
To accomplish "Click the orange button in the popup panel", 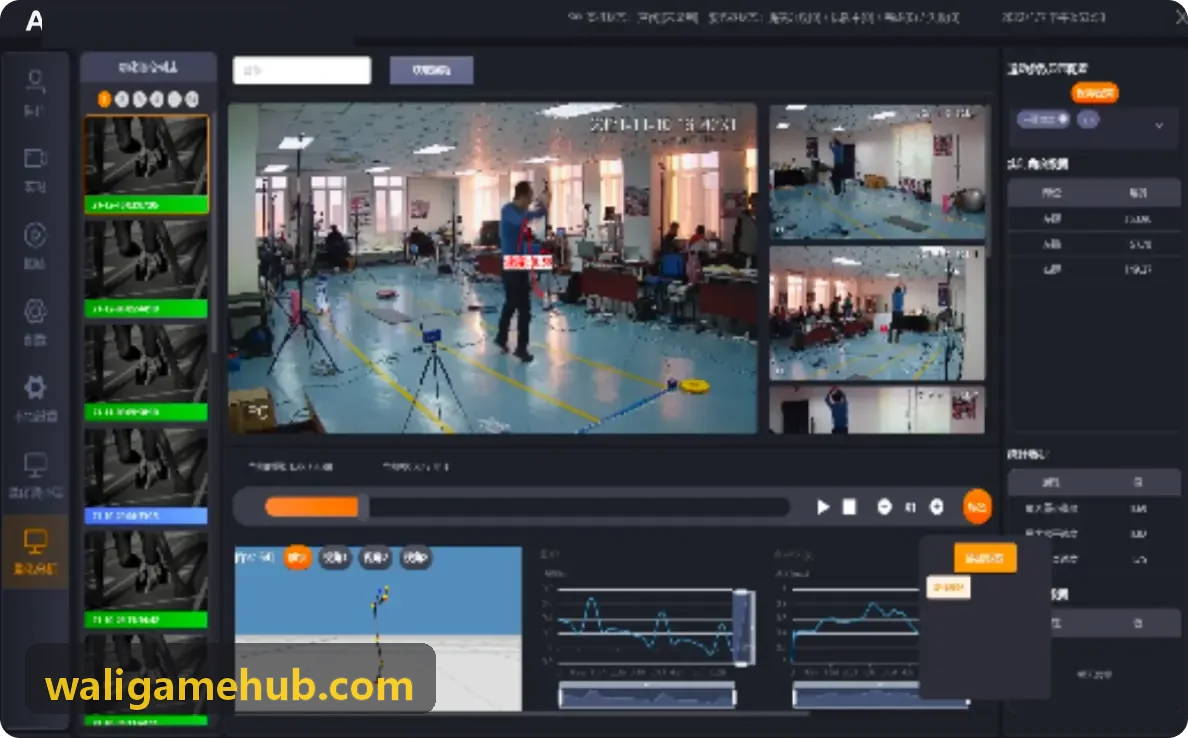I will (x=984, y=558).
